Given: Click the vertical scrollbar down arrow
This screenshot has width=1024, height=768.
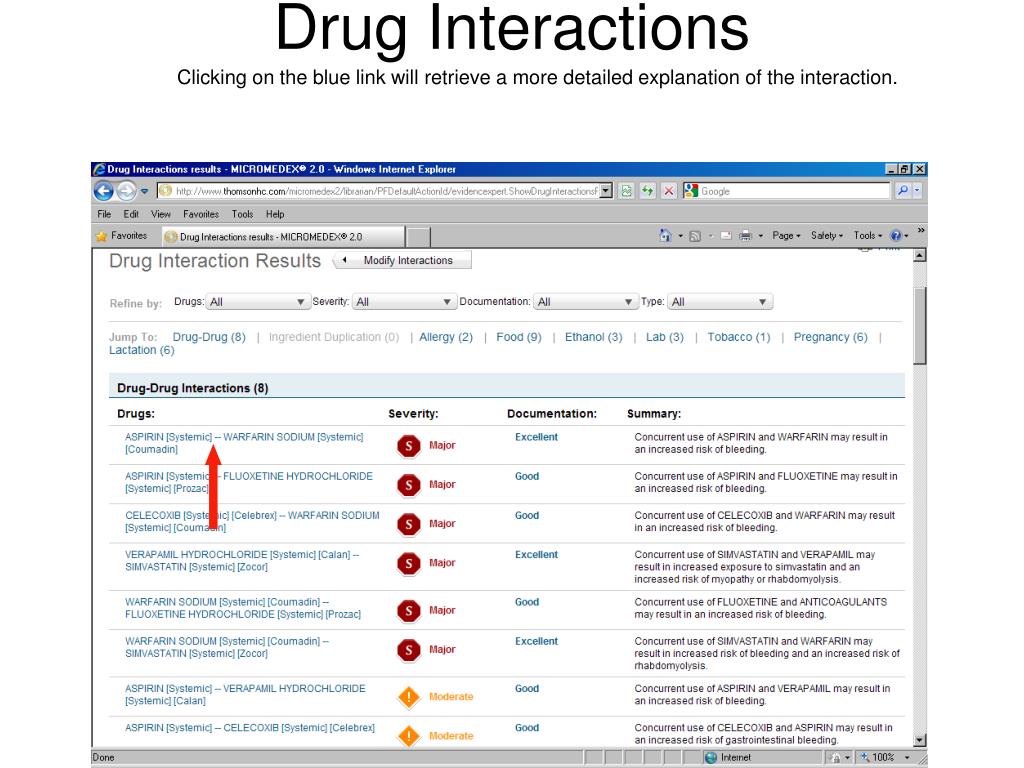Looking at the screenshot, I should 920,741.
